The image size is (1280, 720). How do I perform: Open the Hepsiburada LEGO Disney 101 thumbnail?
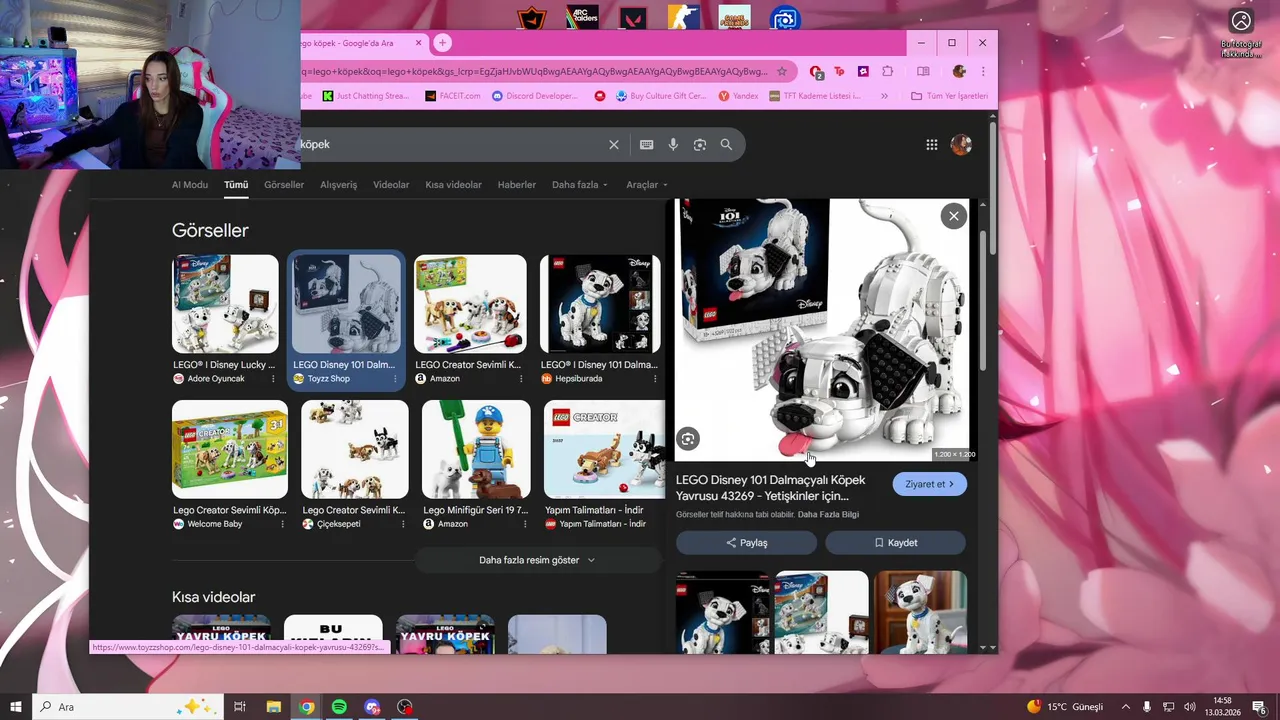pyautogui.click(x=600, y=304)
